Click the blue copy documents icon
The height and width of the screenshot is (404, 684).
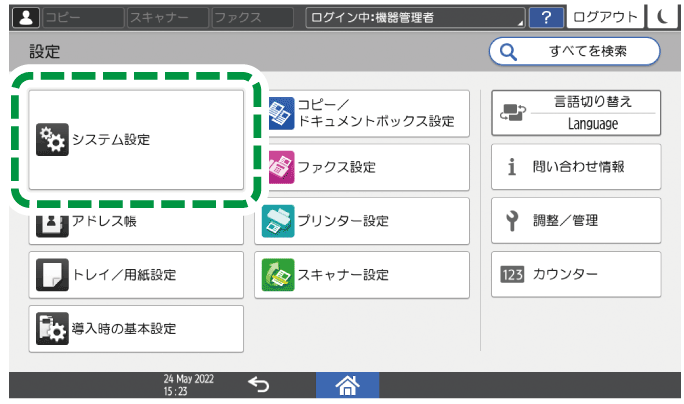click(281, 113)
